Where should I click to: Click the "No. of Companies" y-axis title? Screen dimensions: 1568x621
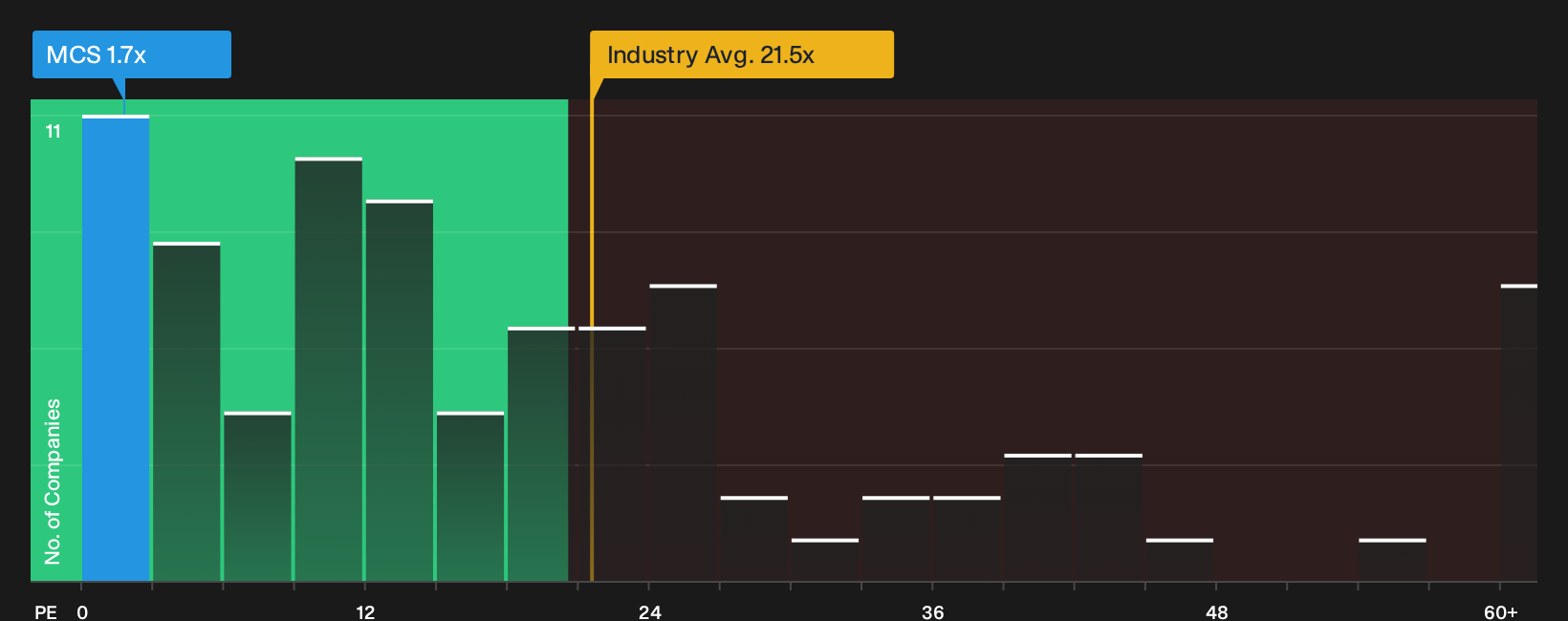click(53, 482)
